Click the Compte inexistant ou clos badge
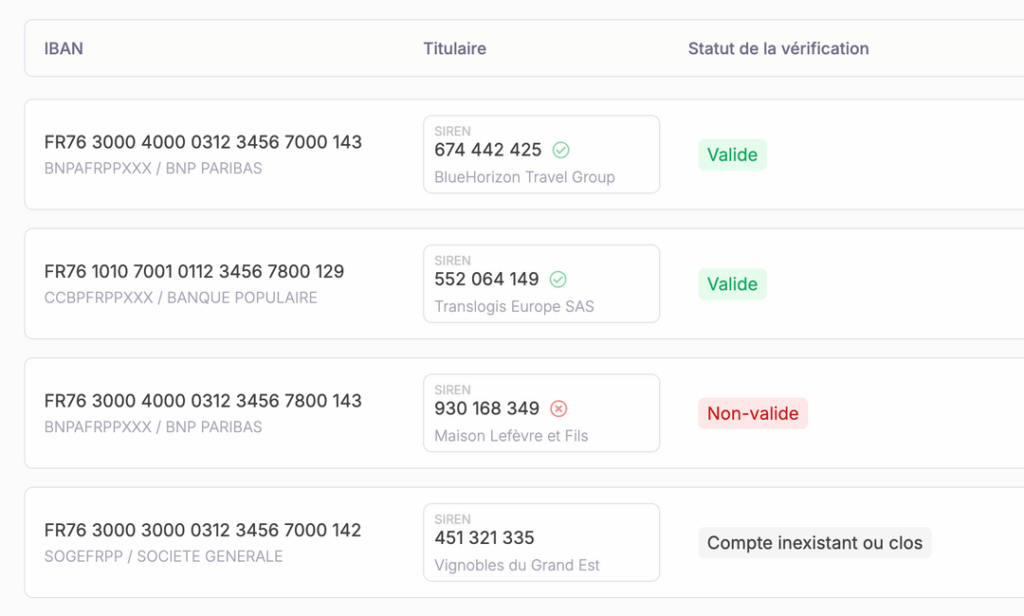Image resolution: width=1024 pixels, height=616 pixels. 815,543
